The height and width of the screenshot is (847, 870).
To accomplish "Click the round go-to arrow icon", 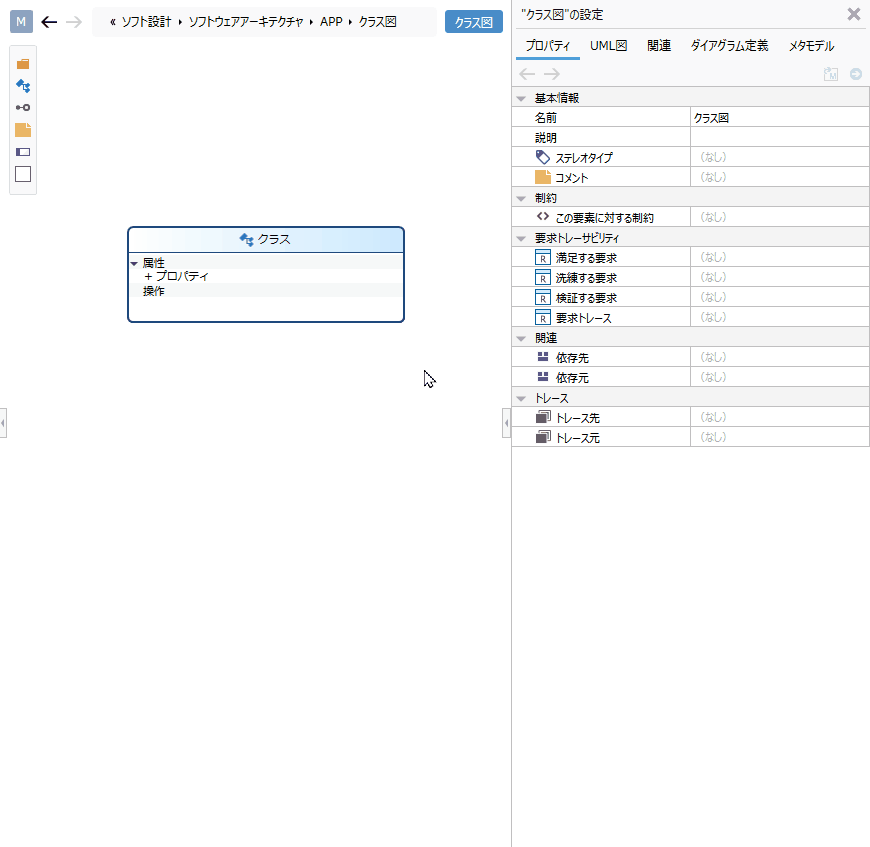I will (856, 74).
